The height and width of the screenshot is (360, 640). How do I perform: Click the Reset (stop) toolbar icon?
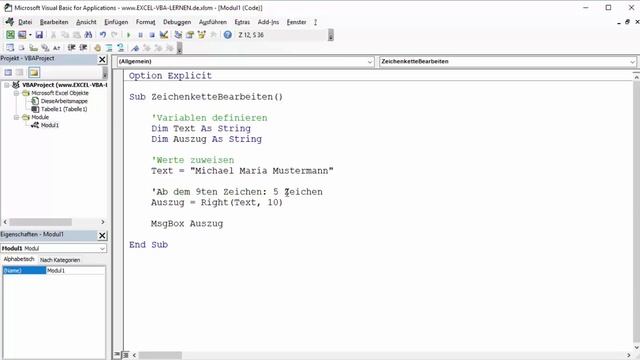[x=152, y=35]
